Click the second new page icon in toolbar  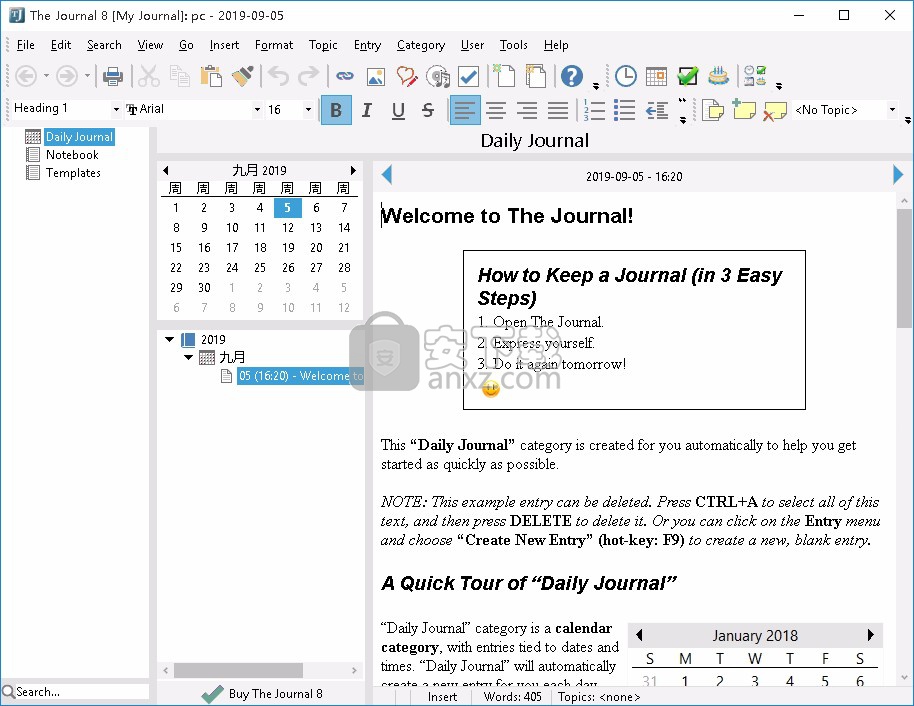click(x=535, y=76)
